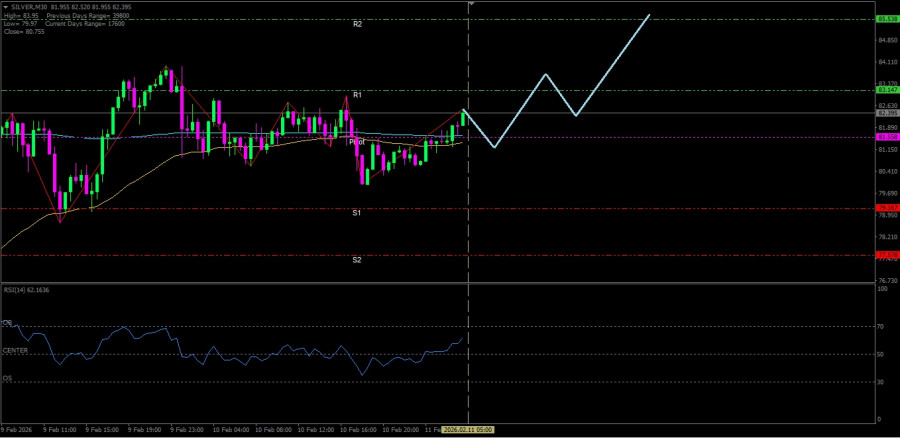The width and height of the screenshot is (900, 438).
Task: Select the gray 82.395 current price tag
Action: [885, 113]
